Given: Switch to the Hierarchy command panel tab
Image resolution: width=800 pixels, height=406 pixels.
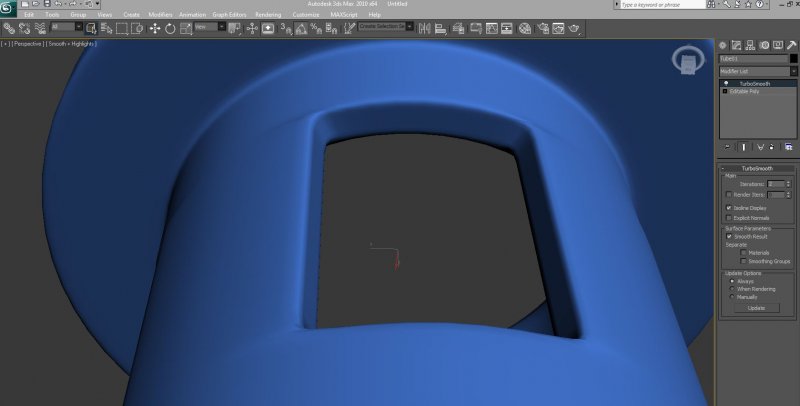Looking at the screenshot, I should (750, 45).
